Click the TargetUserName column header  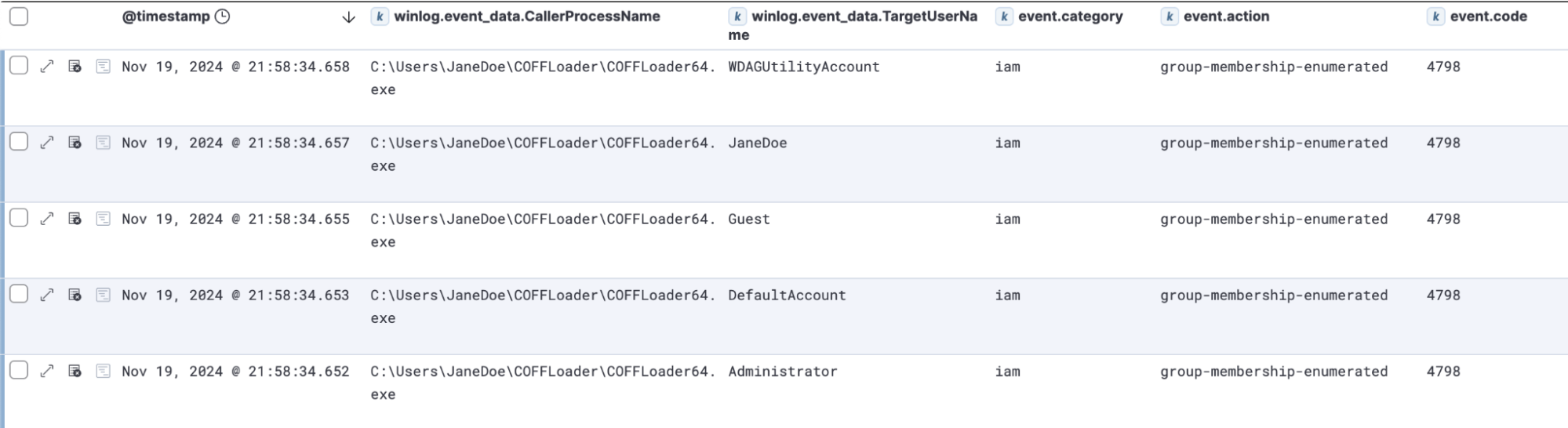coord(864,16)
